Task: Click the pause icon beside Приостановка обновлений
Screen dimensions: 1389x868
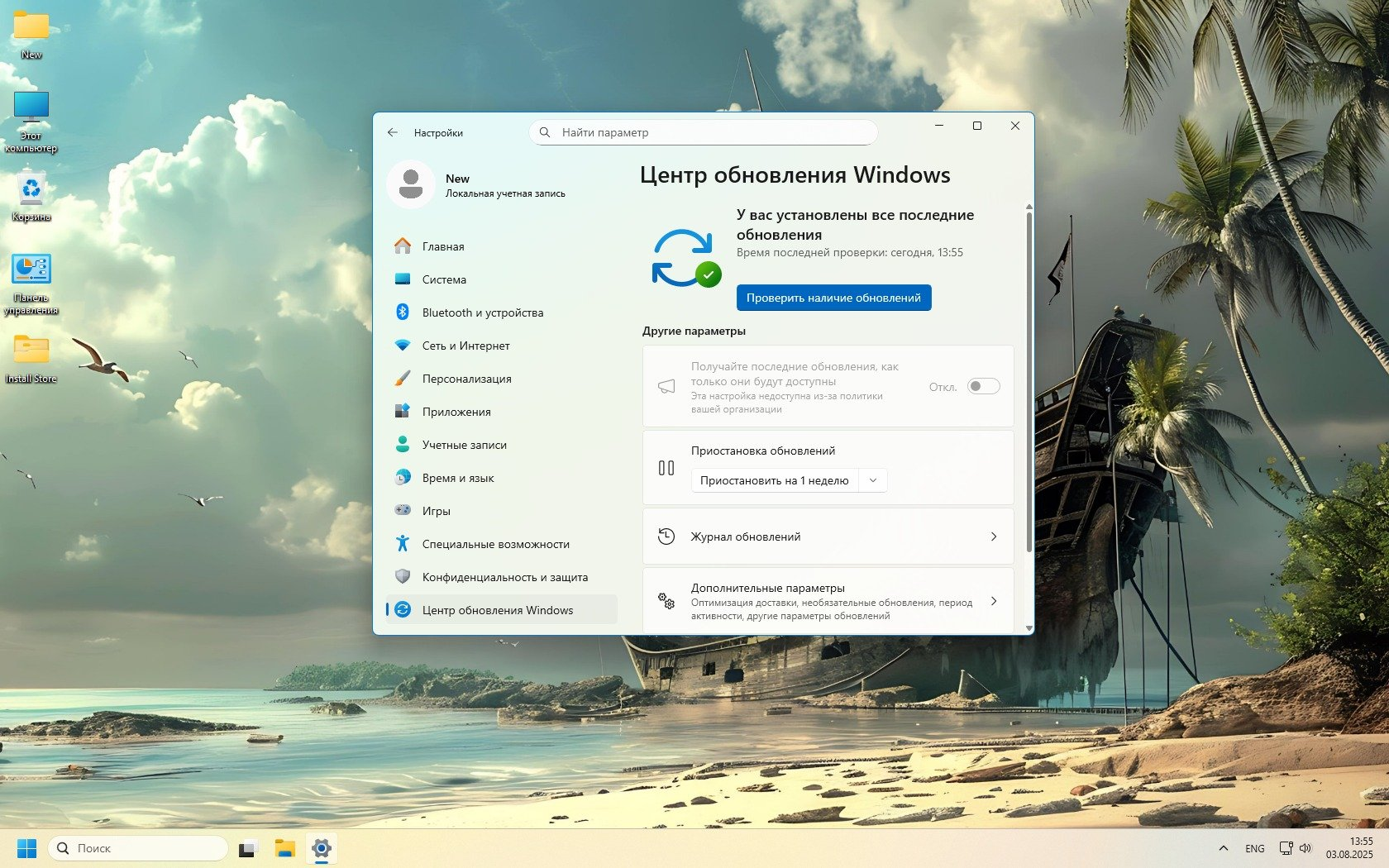Action: [666, 468]
